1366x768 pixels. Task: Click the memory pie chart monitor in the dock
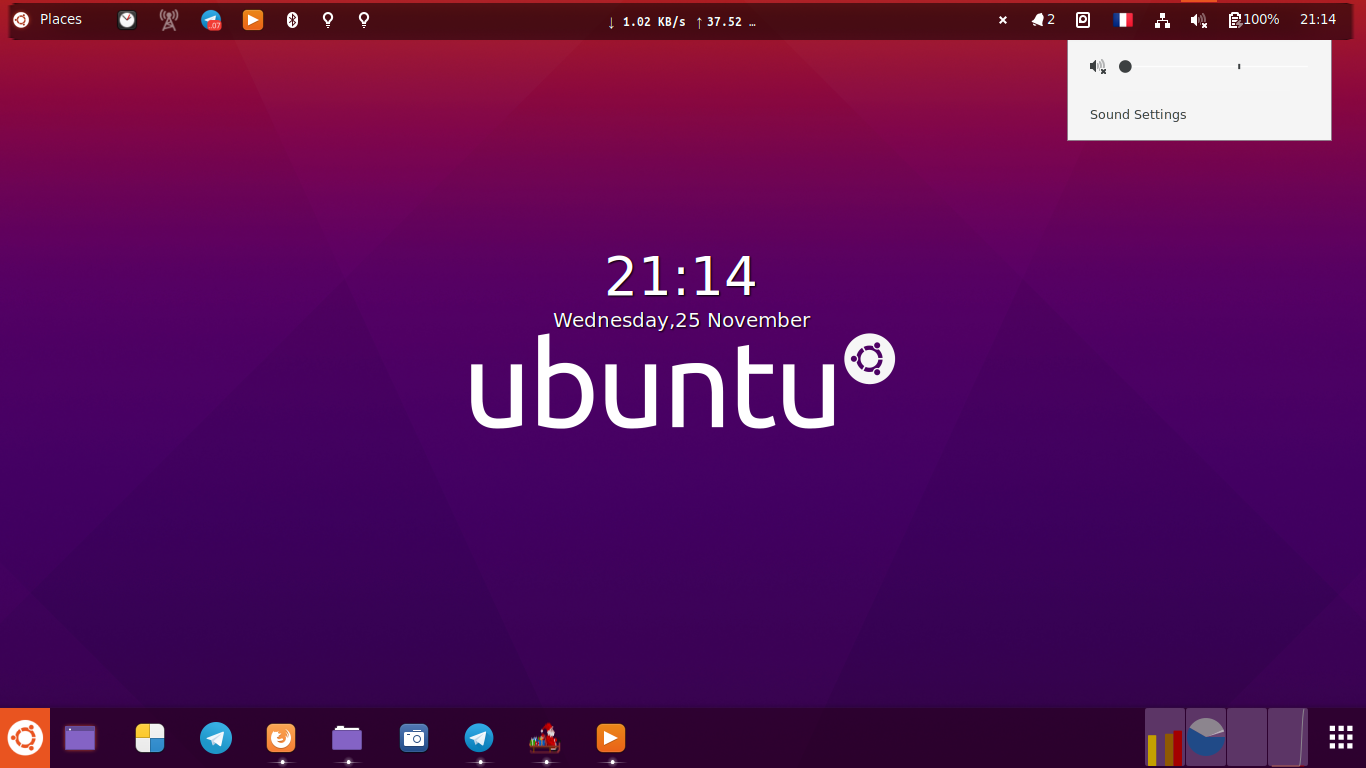1206,738
